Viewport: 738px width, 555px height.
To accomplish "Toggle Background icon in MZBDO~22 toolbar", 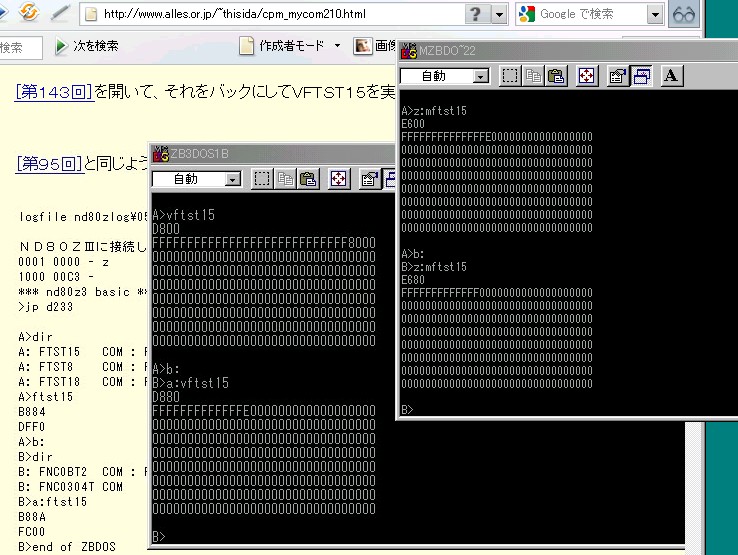I will (x=641, y=76).
